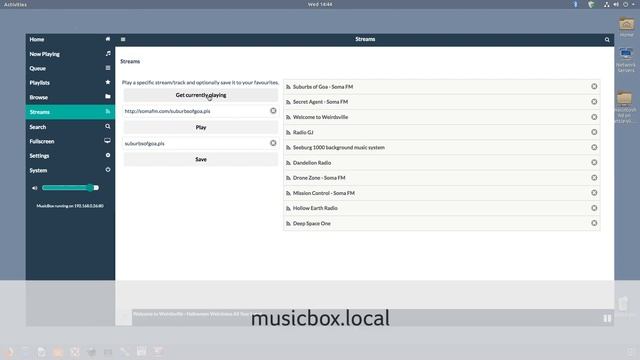Click the volume speaker icon
Screen dimensions: 640x360
(x=35, y=188)
